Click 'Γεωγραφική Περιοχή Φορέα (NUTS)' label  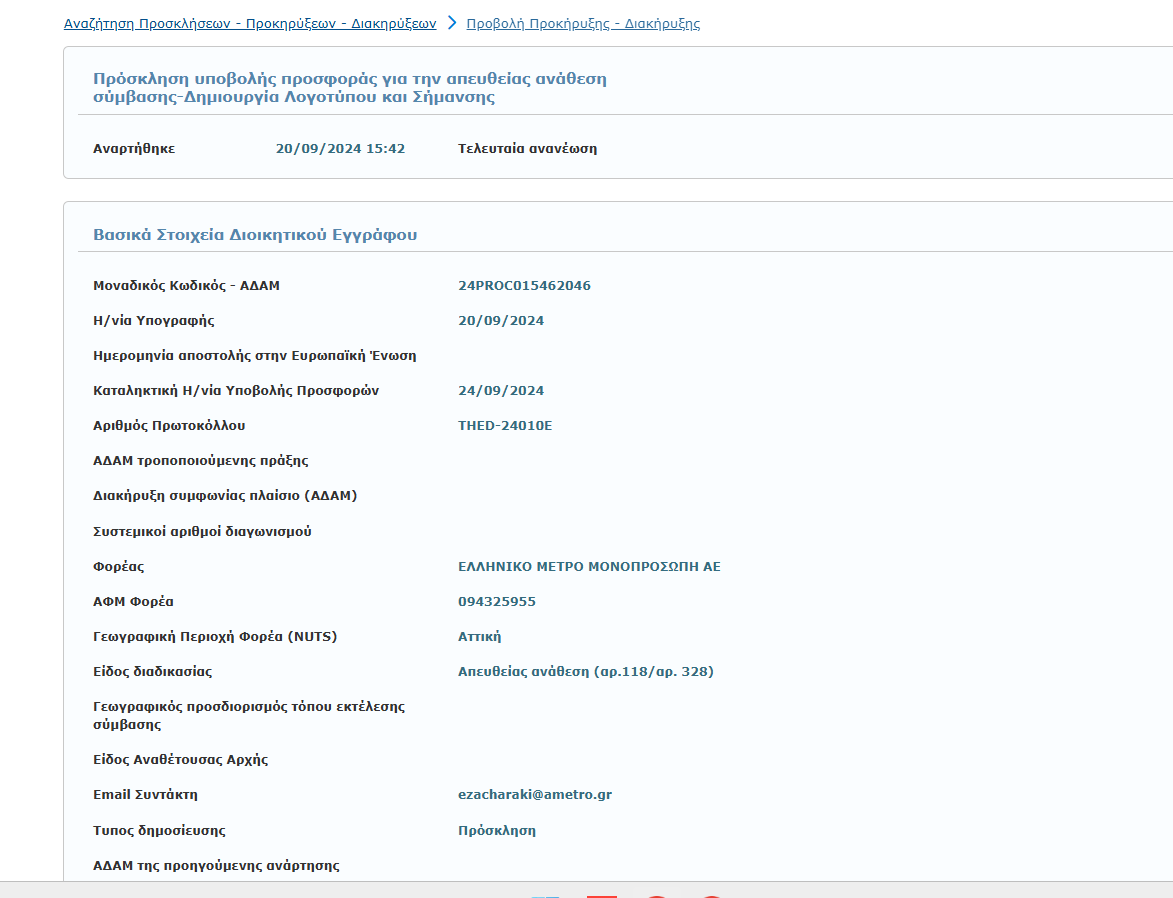pyautogui.click(x=215, y=636)
